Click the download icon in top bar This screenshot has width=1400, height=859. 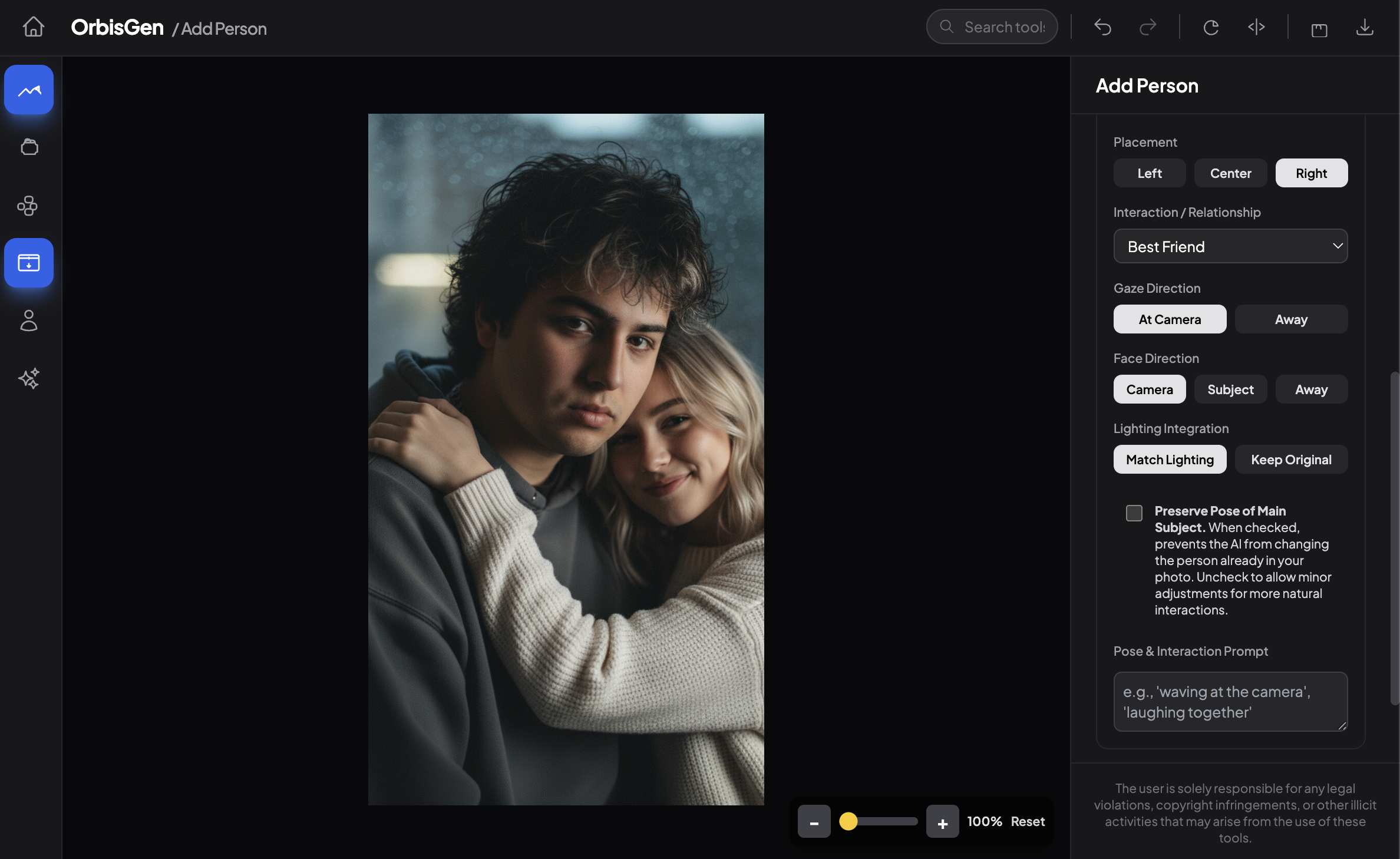pyautogui.click(x=1365, y=27)
